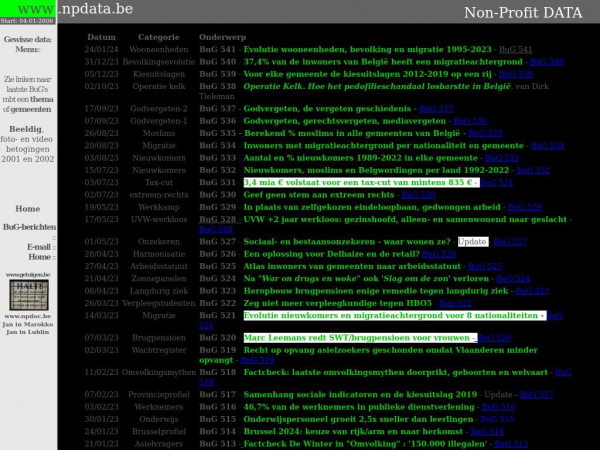Open the BuG 513 link
The width and height of the screenshot is (600, 450).
click(x=511, y=444)
